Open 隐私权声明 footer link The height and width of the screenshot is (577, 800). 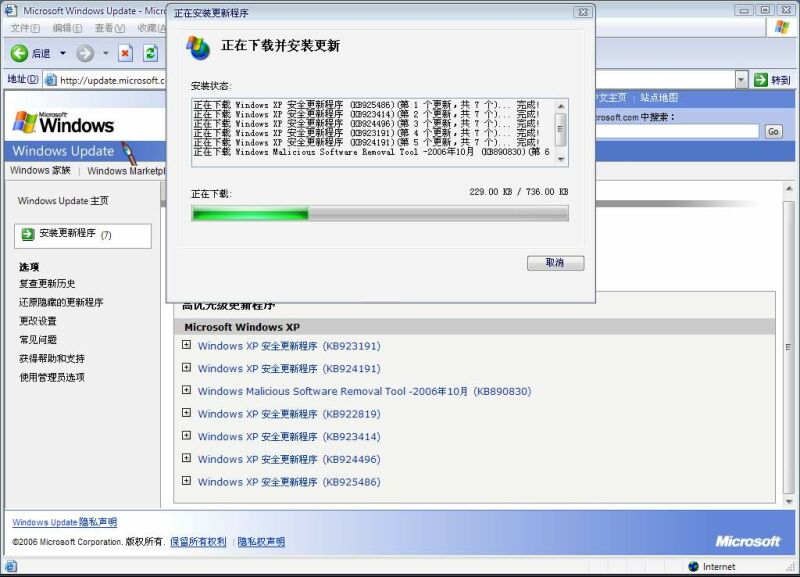point(261,542)
